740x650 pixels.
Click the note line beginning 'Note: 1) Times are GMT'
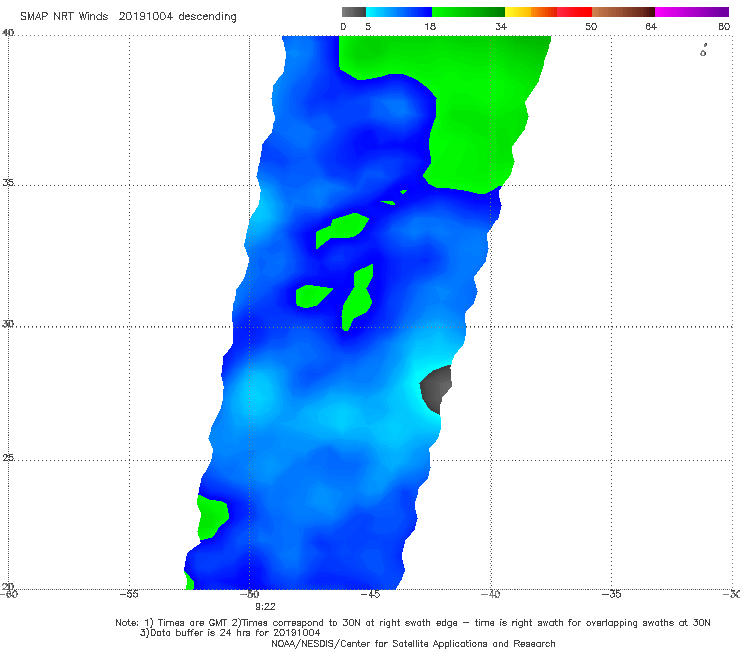pyautogui.click(x=413, y=623)
